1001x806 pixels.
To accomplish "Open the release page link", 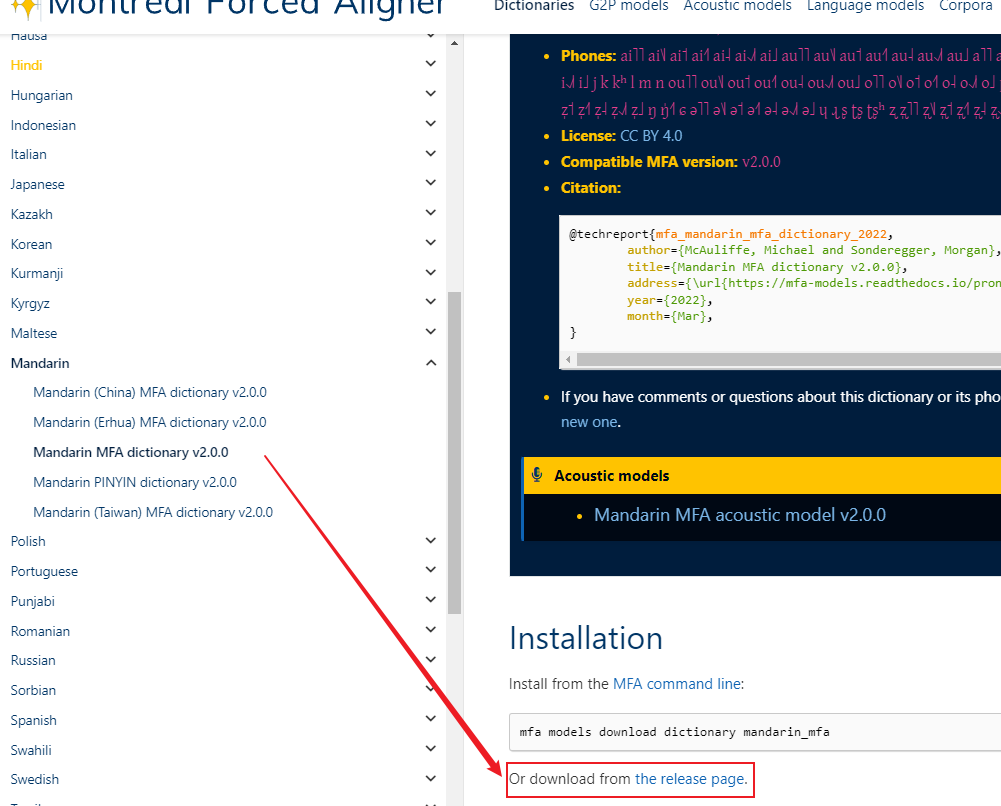I will (x=689, y=779).
